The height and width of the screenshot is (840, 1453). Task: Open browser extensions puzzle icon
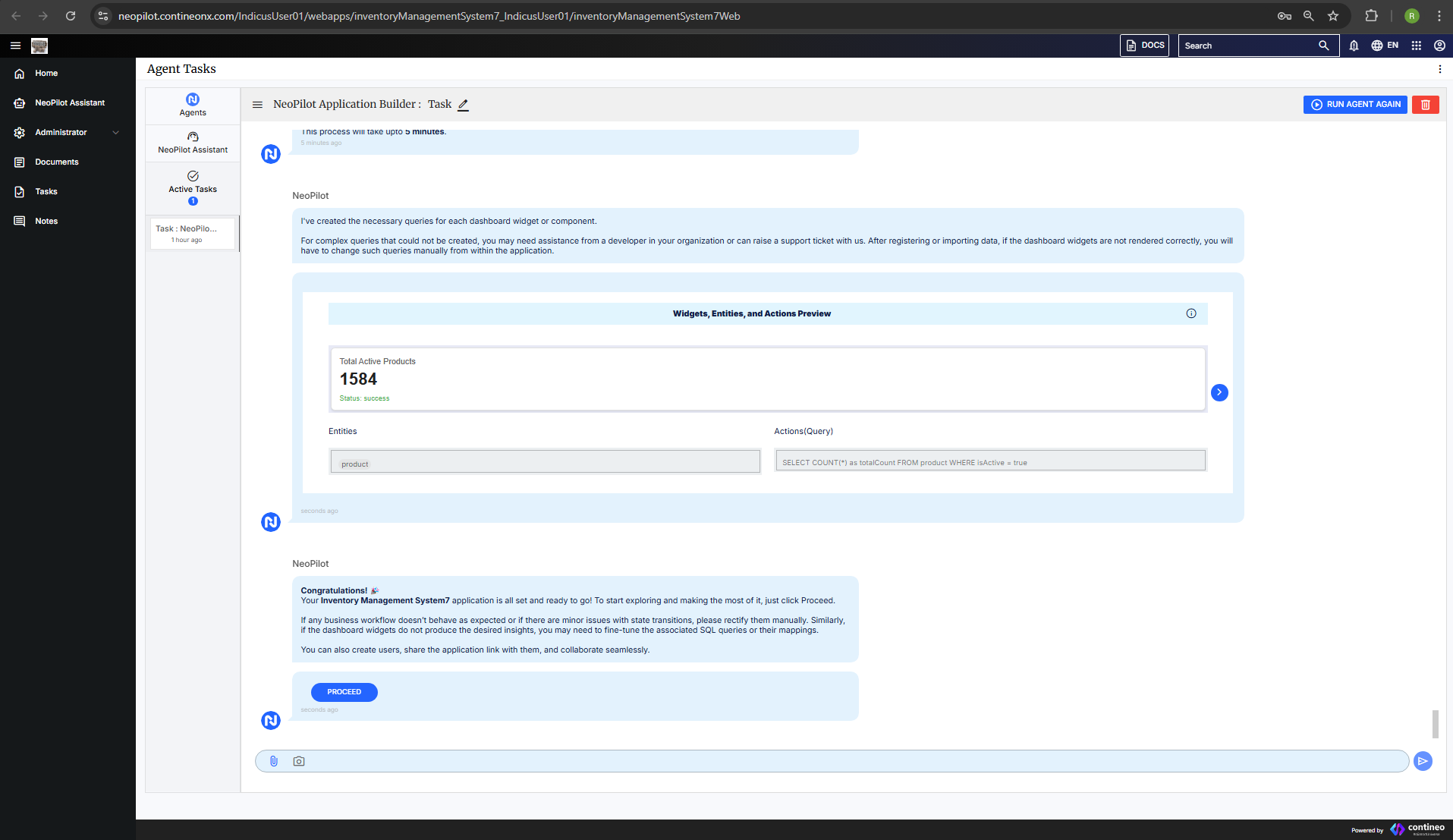1371,16
